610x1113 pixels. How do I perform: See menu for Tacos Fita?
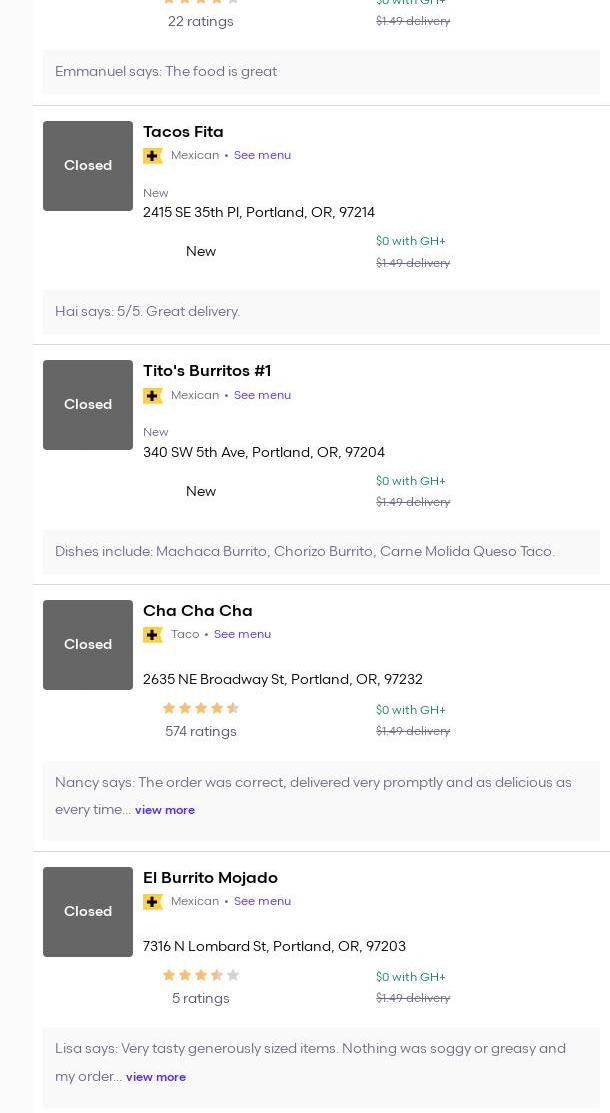pyautogui.click(x=262, y=156)
